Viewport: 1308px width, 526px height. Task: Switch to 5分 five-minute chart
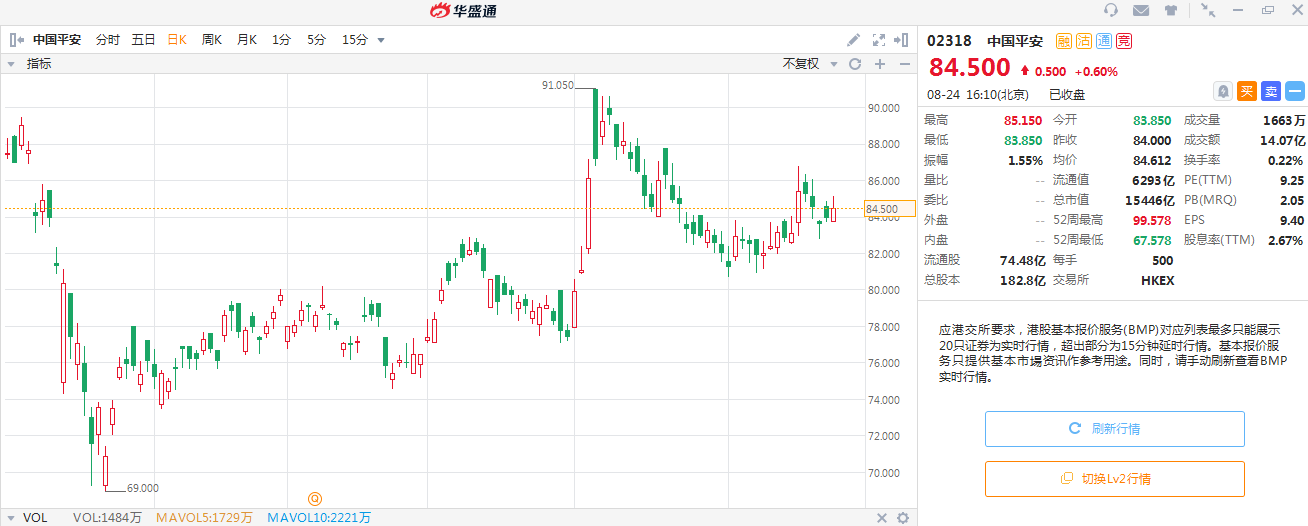(316, 40)
